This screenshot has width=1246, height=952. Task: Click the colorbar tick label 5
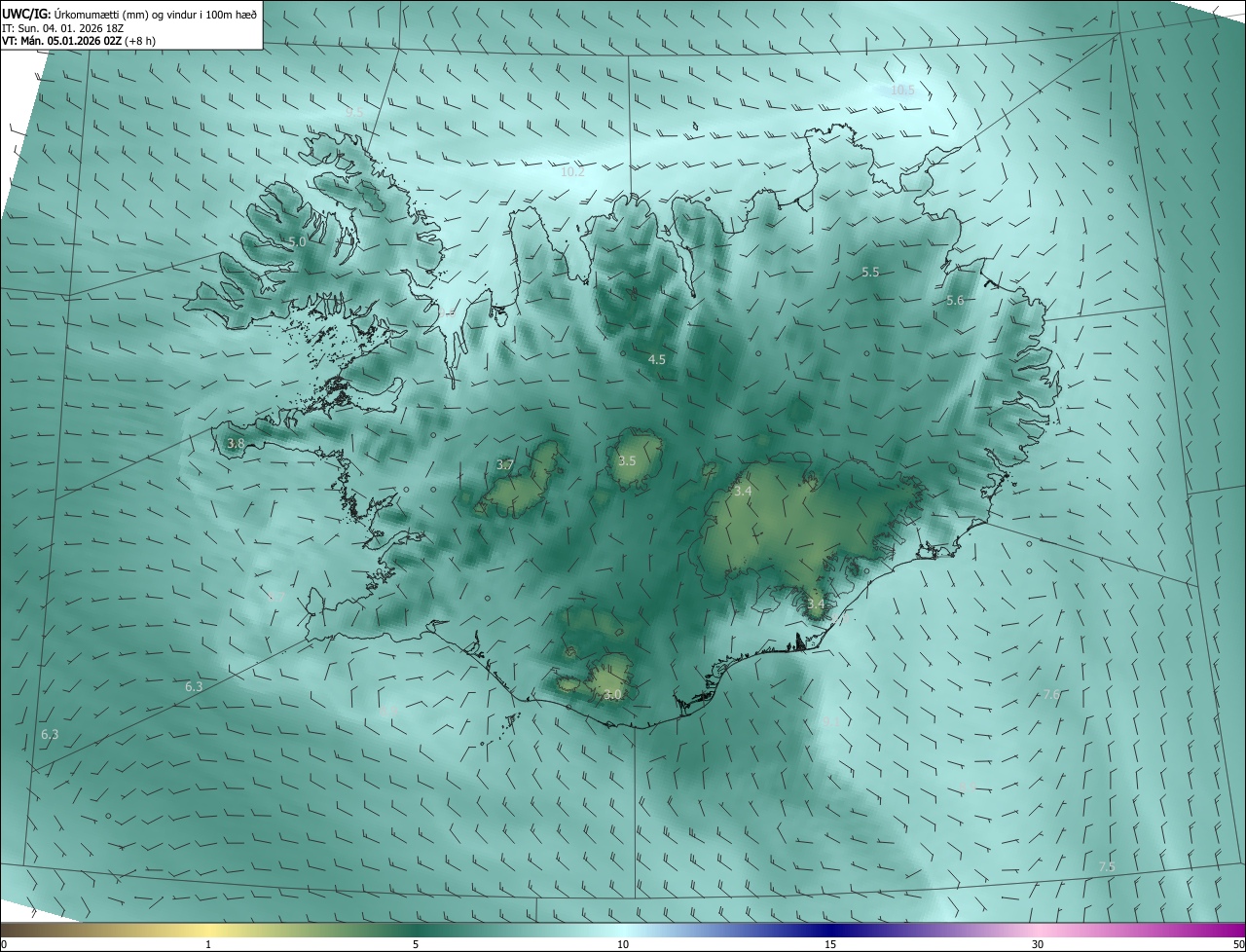[416, 944]
